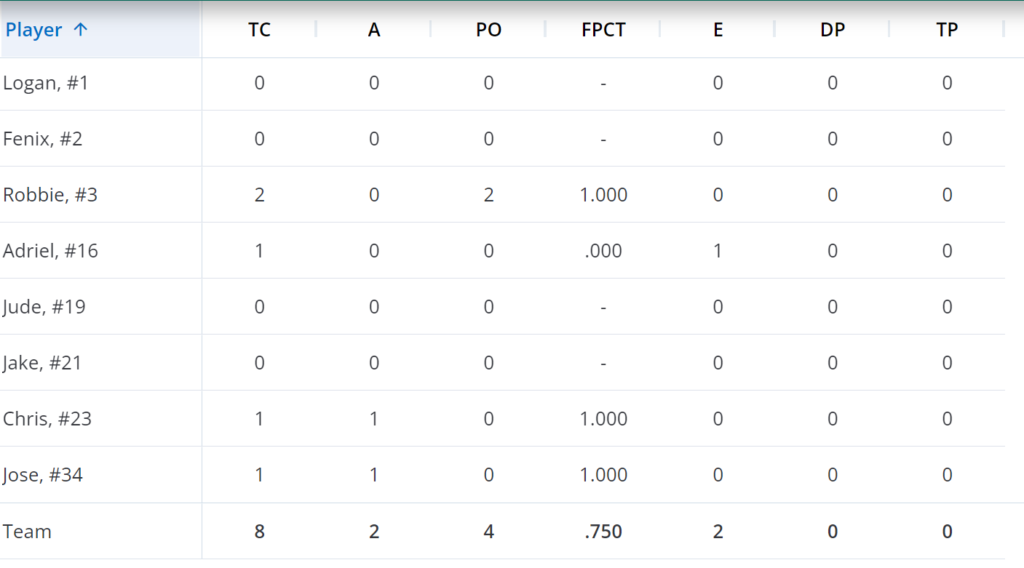Select Chris, #23 player name
The image size is (1024, 568).
(47, 418)
